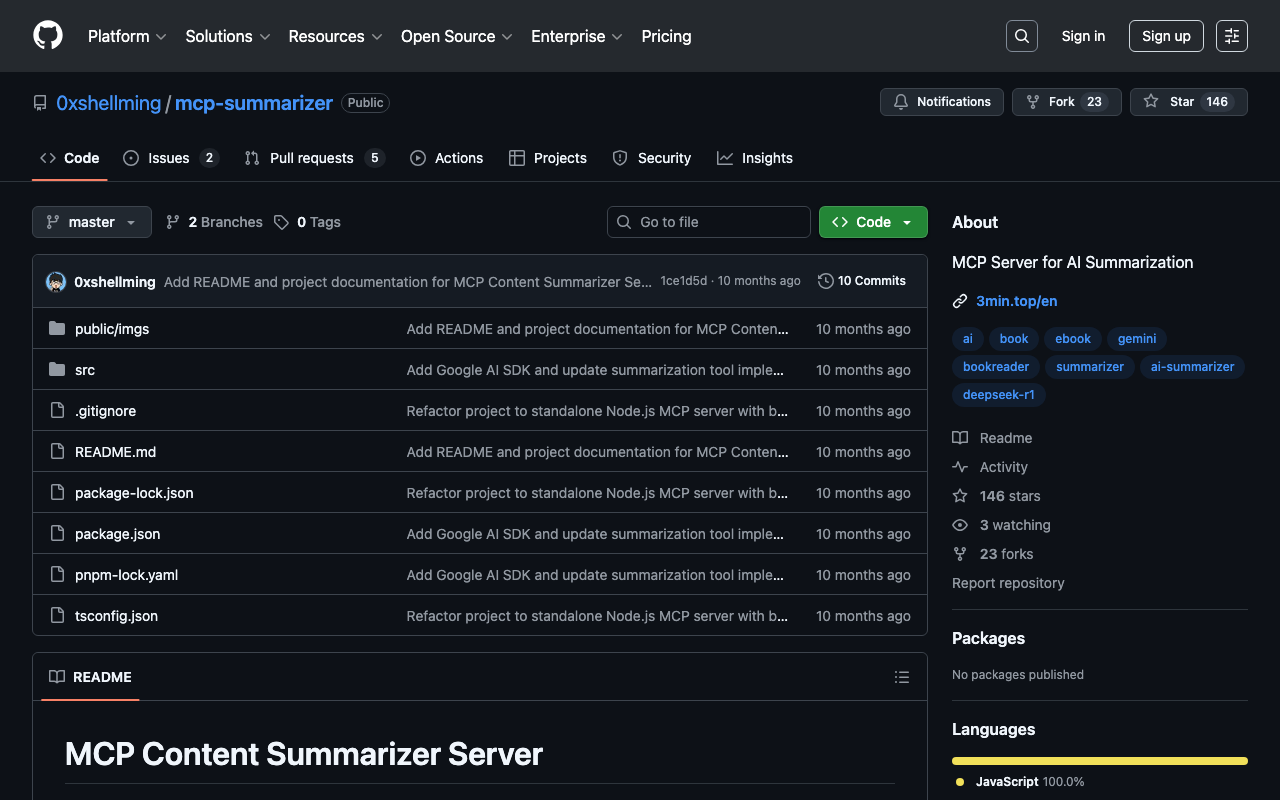Click the tags icon beside 0 Tags

pos(282,222)
